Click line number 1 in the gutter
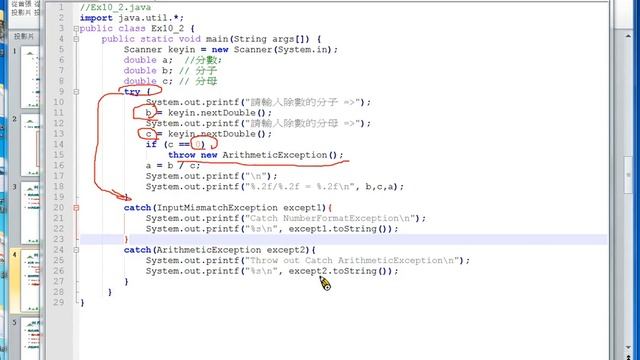640x360 pixels. tap(61, 7)
